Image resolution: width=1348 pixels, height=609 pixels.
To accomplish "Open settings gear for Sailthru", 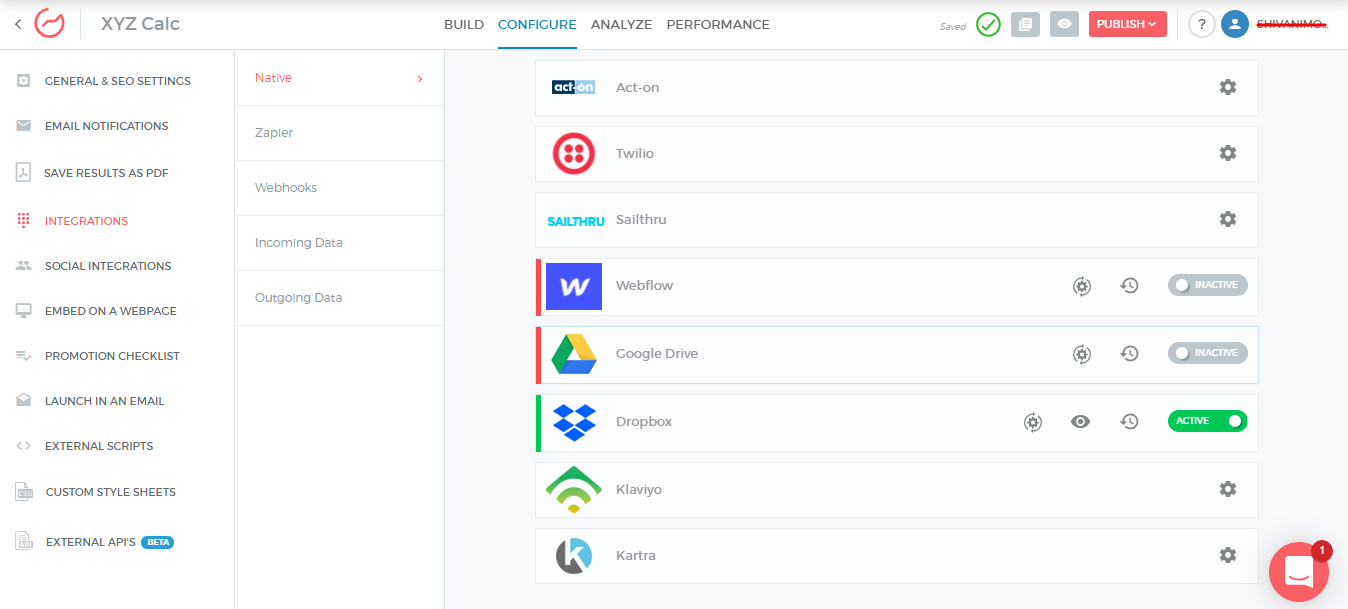I will tap(1228, 219).
